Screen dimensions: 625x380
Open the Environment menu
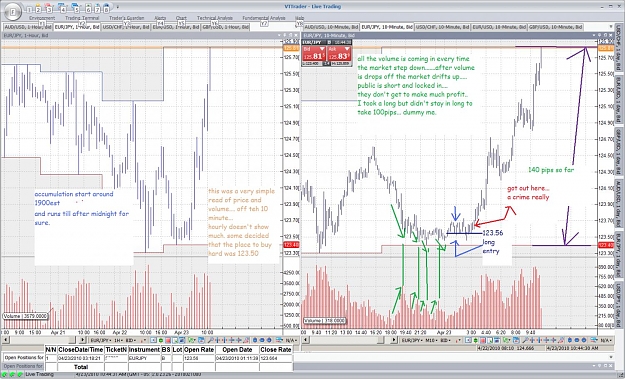click(42, 18)
